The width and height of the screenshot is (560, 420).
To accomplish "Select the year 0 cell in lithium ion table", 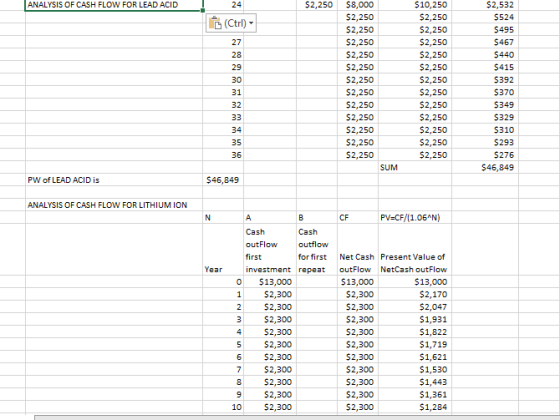I will click(223, 282).
